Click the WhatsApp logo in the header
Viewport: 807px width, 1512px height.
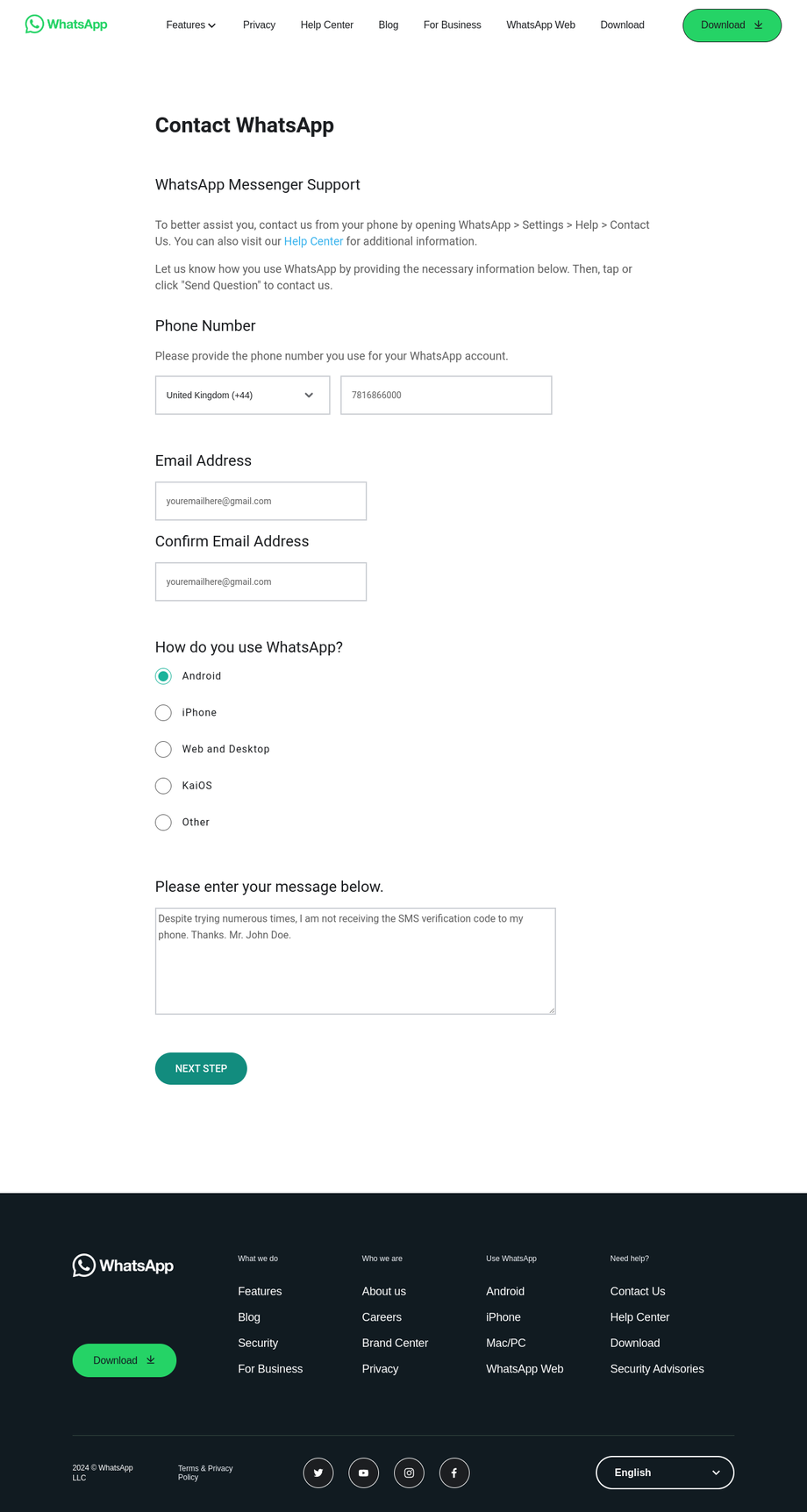click(x=67, y=25)
